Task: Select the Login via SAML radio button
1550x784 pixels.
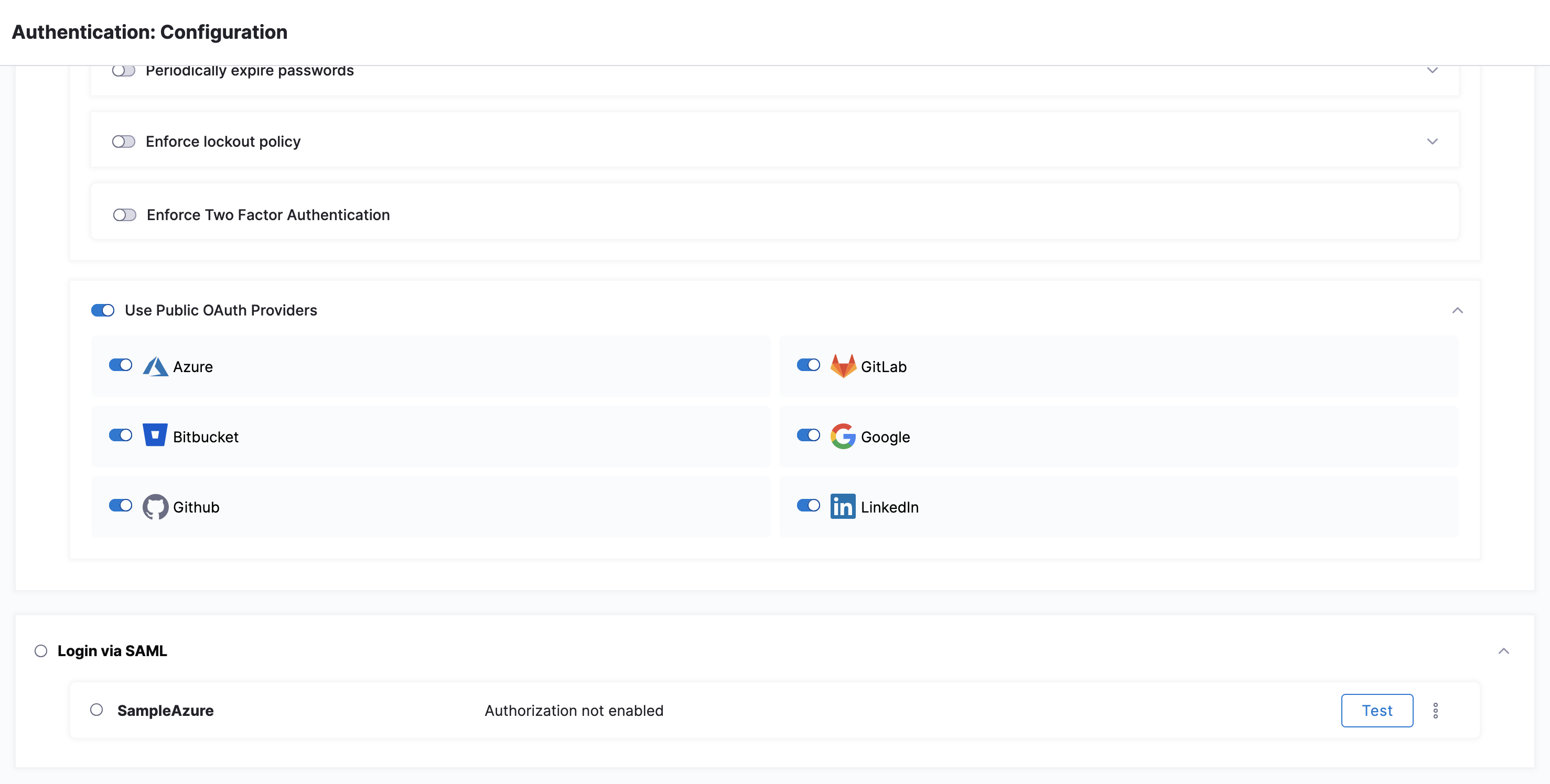Action: (41, 650)
